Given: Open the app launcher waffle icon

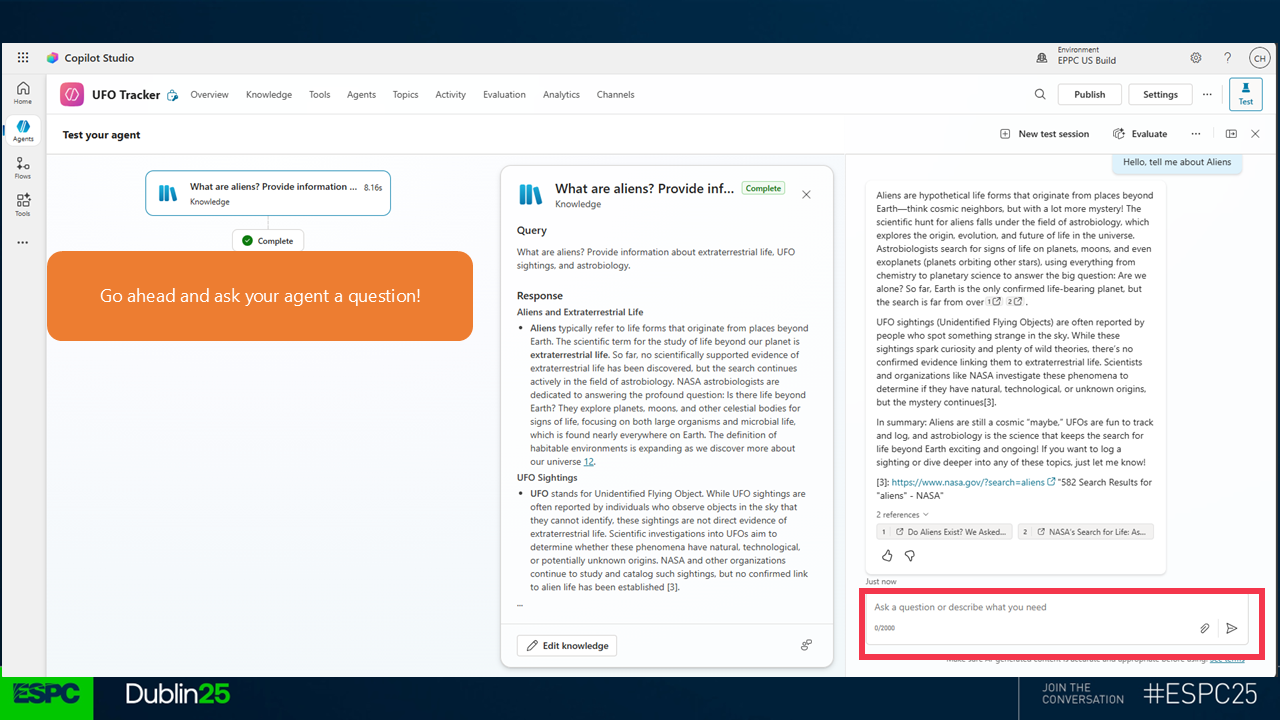Looking at the screenshot, I should [23, 58].
